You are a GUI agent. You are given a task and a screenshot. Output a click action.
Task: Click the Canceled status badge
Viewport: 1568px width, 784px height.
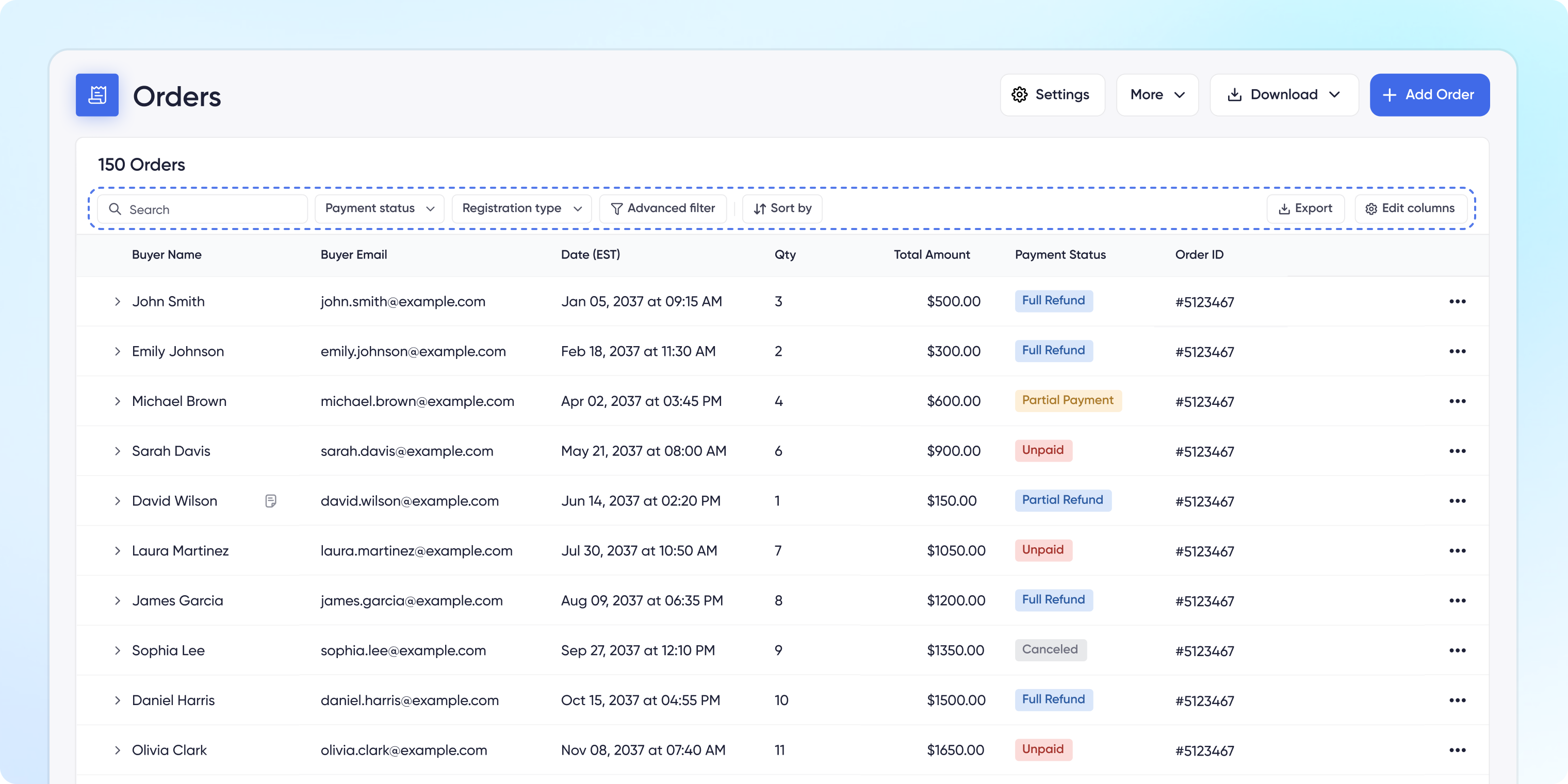(x=1050, y=650)
